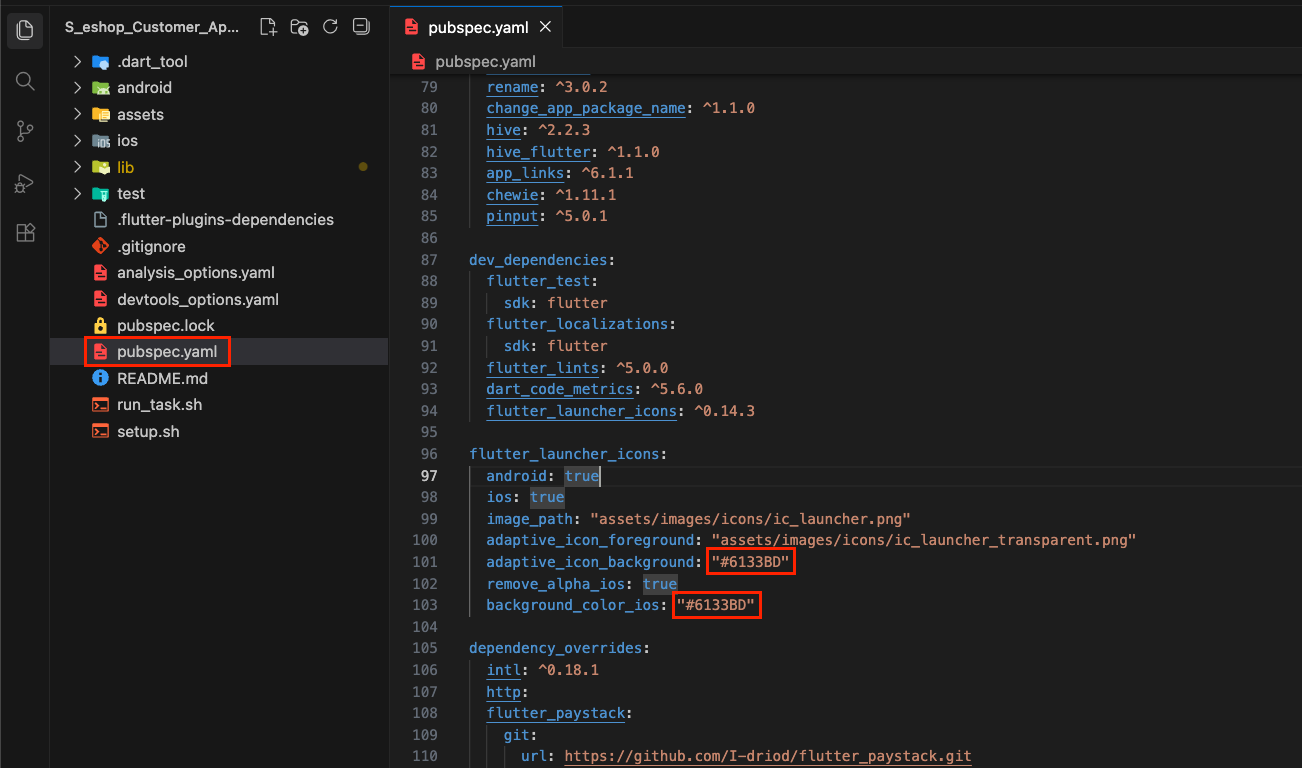Open the flutter_paystack GitHub URL link

pos(767,756)
